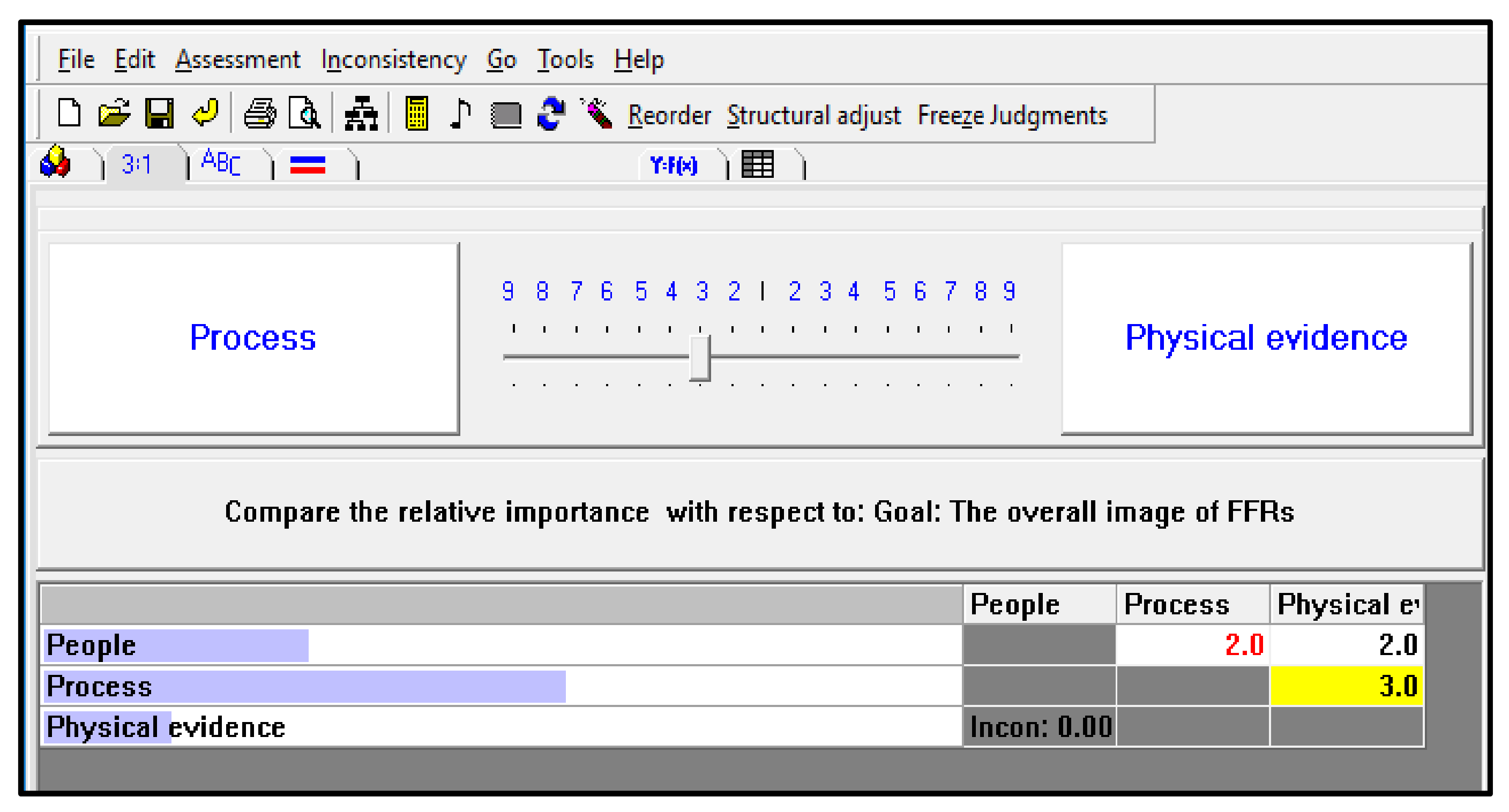Open the Assessment menu

(x=237, y=59)
